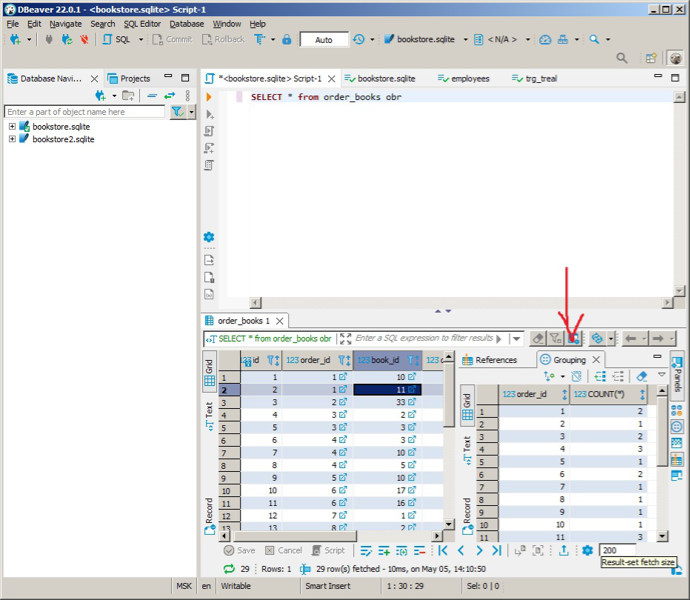Viewport: 690px width, 600px height.
Task: Click the Rollback button in toolbar
Action: click(223, 40)
